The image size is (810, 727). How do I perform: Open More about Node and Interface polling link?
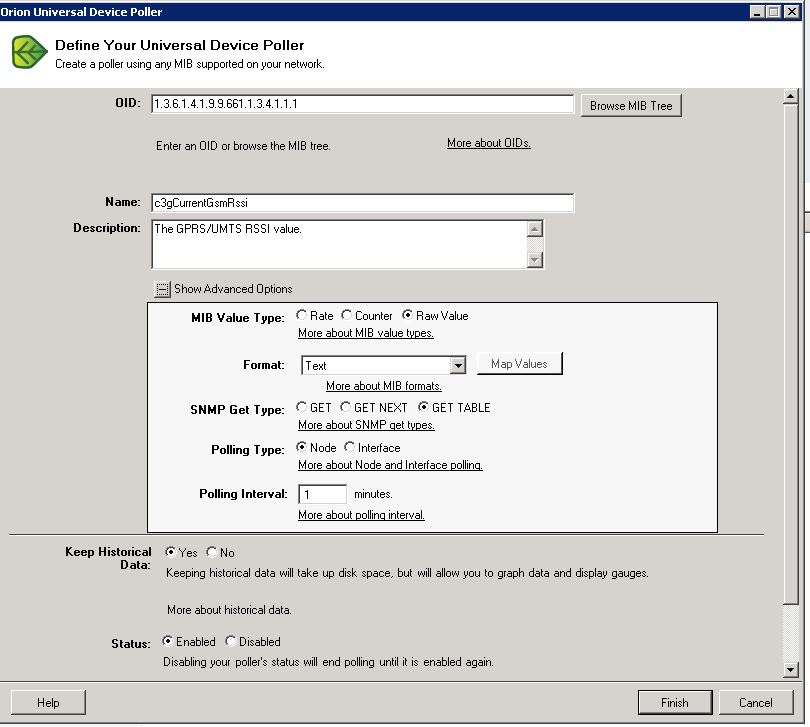pyautogui.click(x=391, y=465)
